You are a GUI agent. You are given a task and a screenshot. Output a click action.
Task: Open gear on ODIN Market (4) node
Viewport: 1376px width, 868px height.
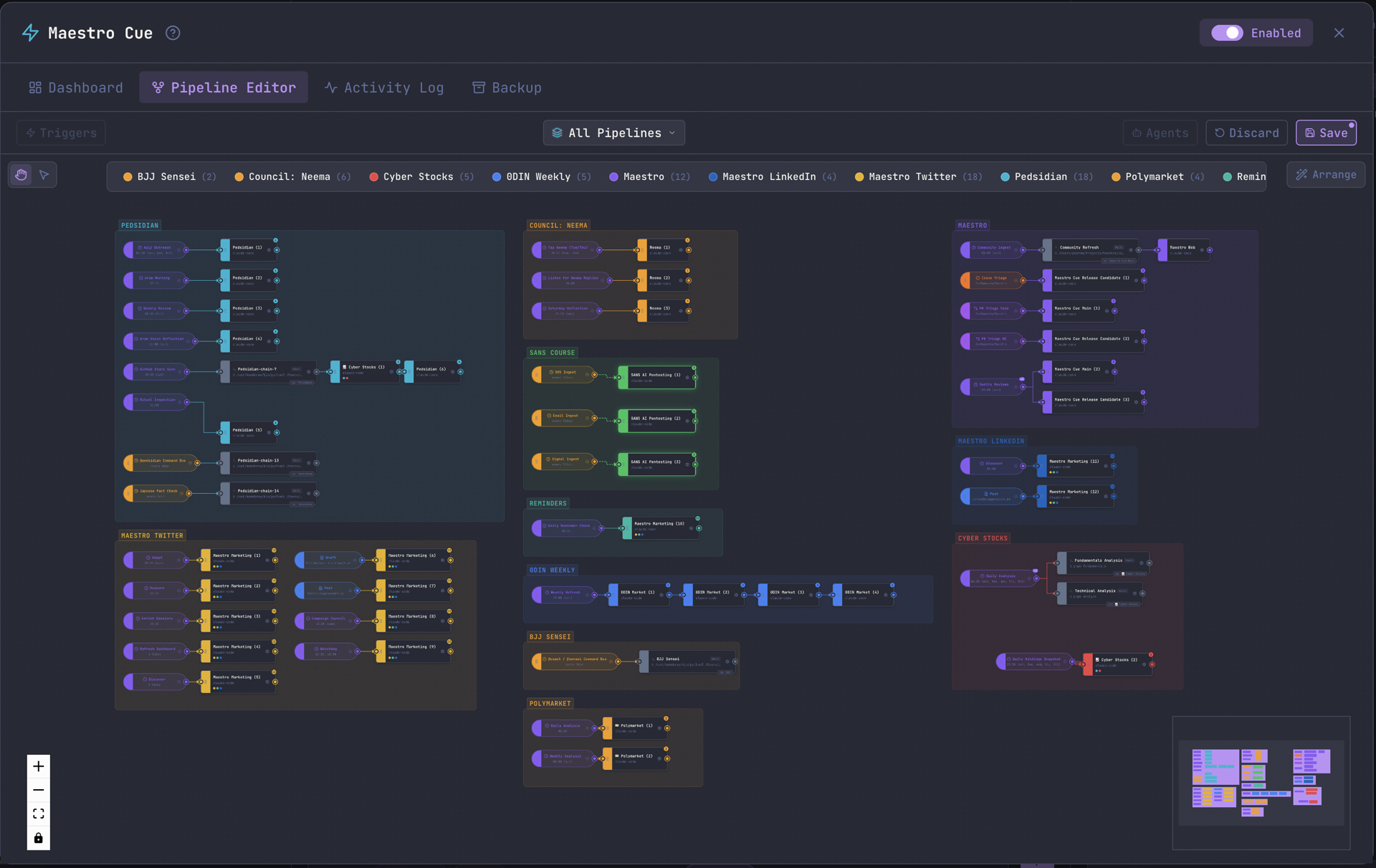coord(886,595)
